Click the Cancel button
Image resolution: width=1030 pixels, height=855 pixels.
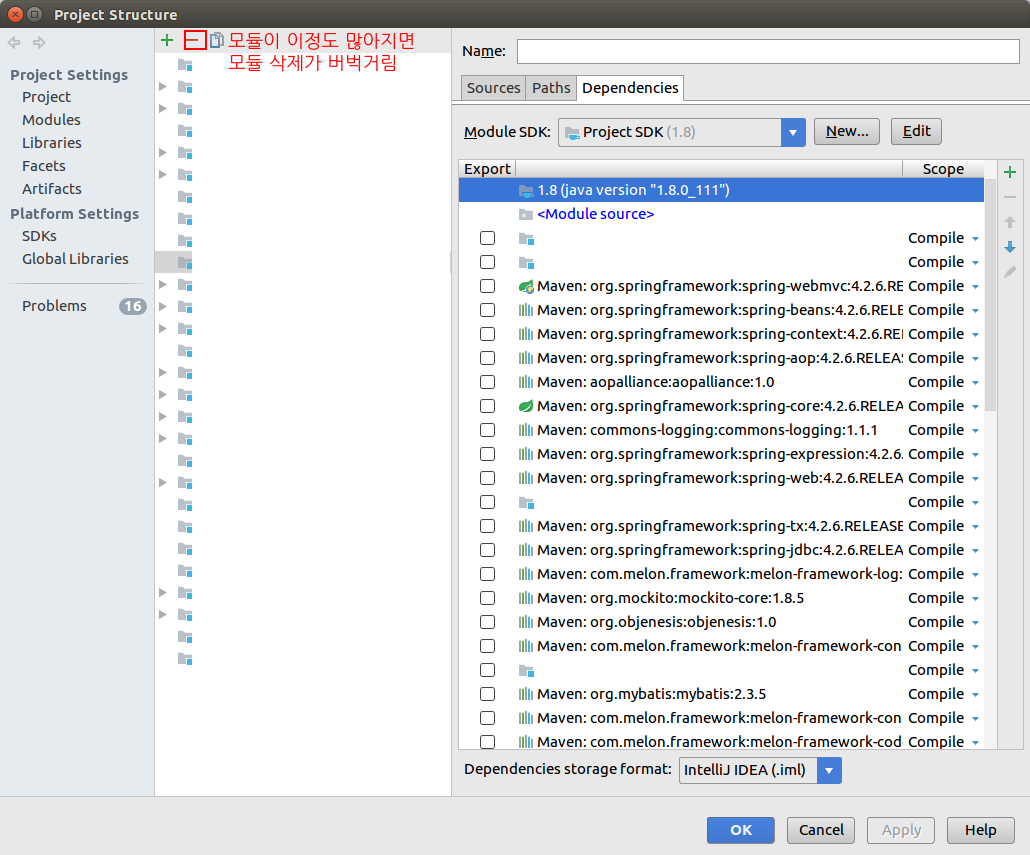tap(821, 830)
